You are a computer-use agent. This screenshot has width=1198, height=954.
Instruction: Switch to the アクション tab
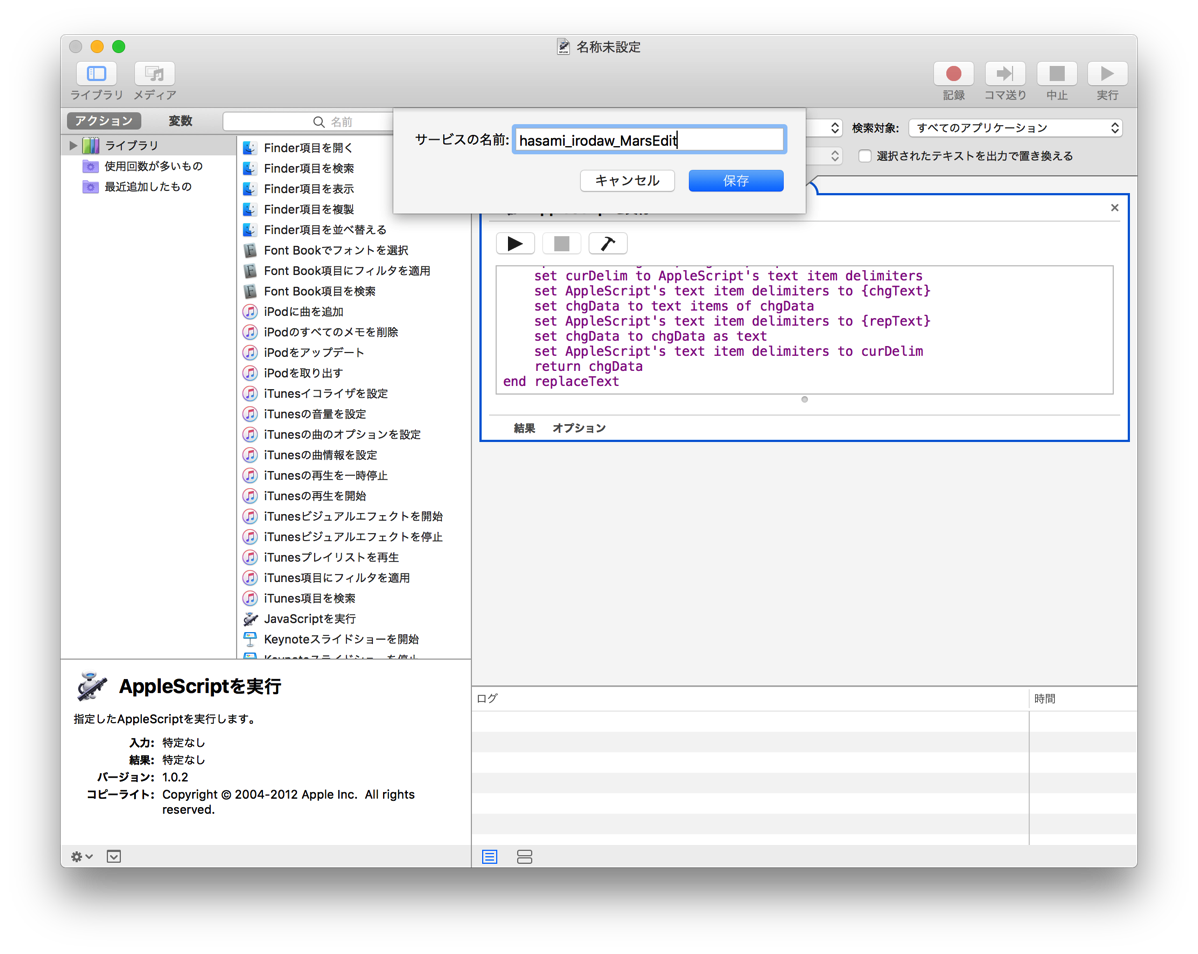pyautogui.click(x=104, y=121)
